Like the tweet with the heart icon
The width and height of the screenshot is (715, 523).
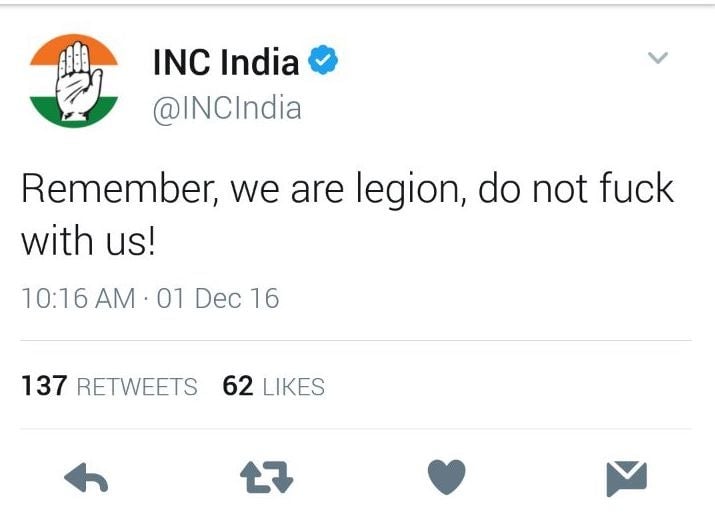pyautogui.click(x=446, y=477)
